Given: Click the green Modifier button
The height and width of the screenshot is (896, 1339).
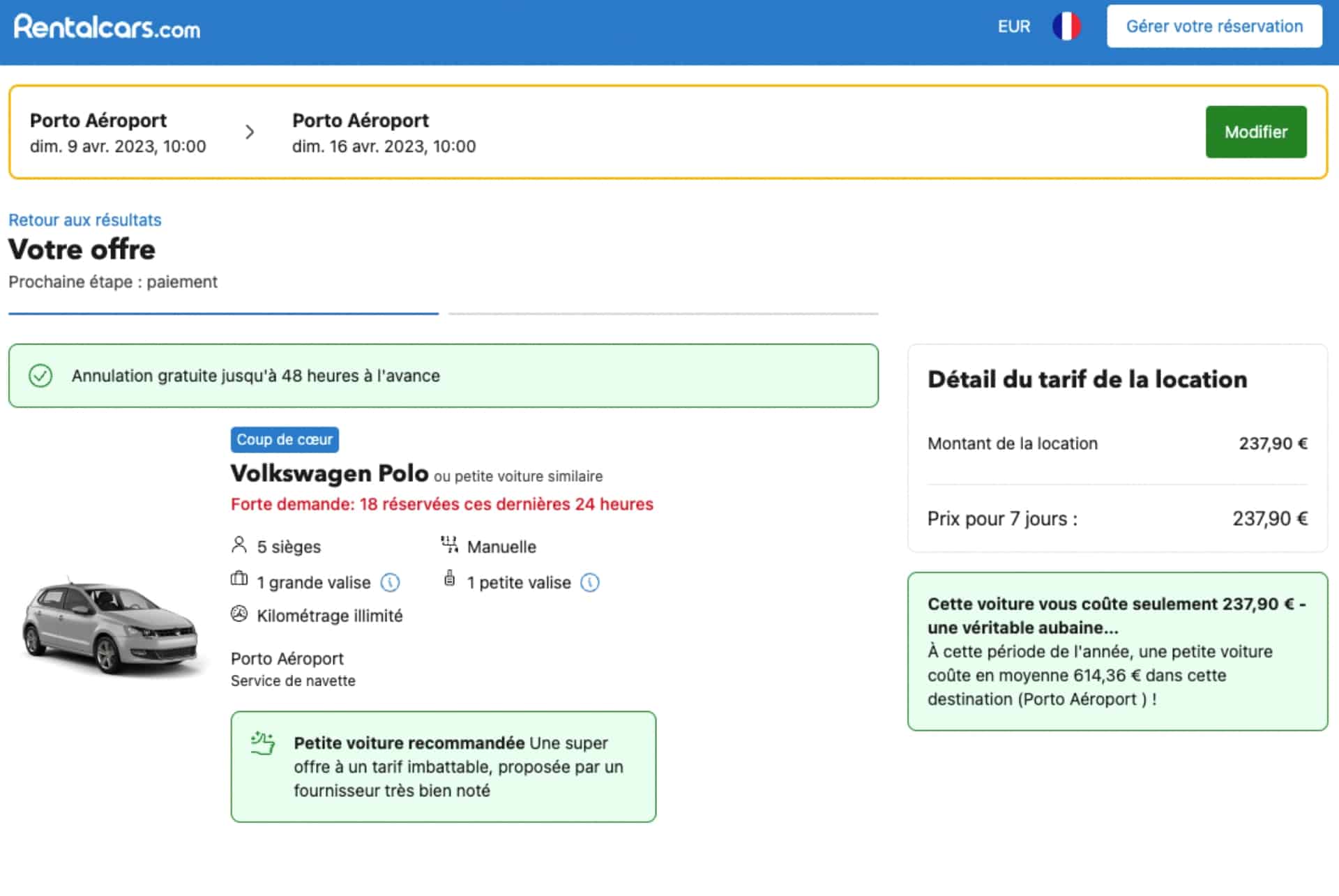Looking at the screenshot, I should [x=1255, y=132].
